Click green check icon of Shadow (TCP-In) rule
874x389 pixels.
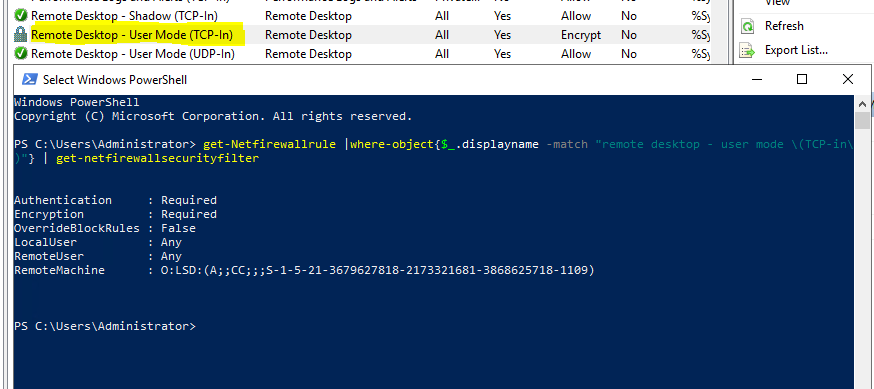point(21,16)
